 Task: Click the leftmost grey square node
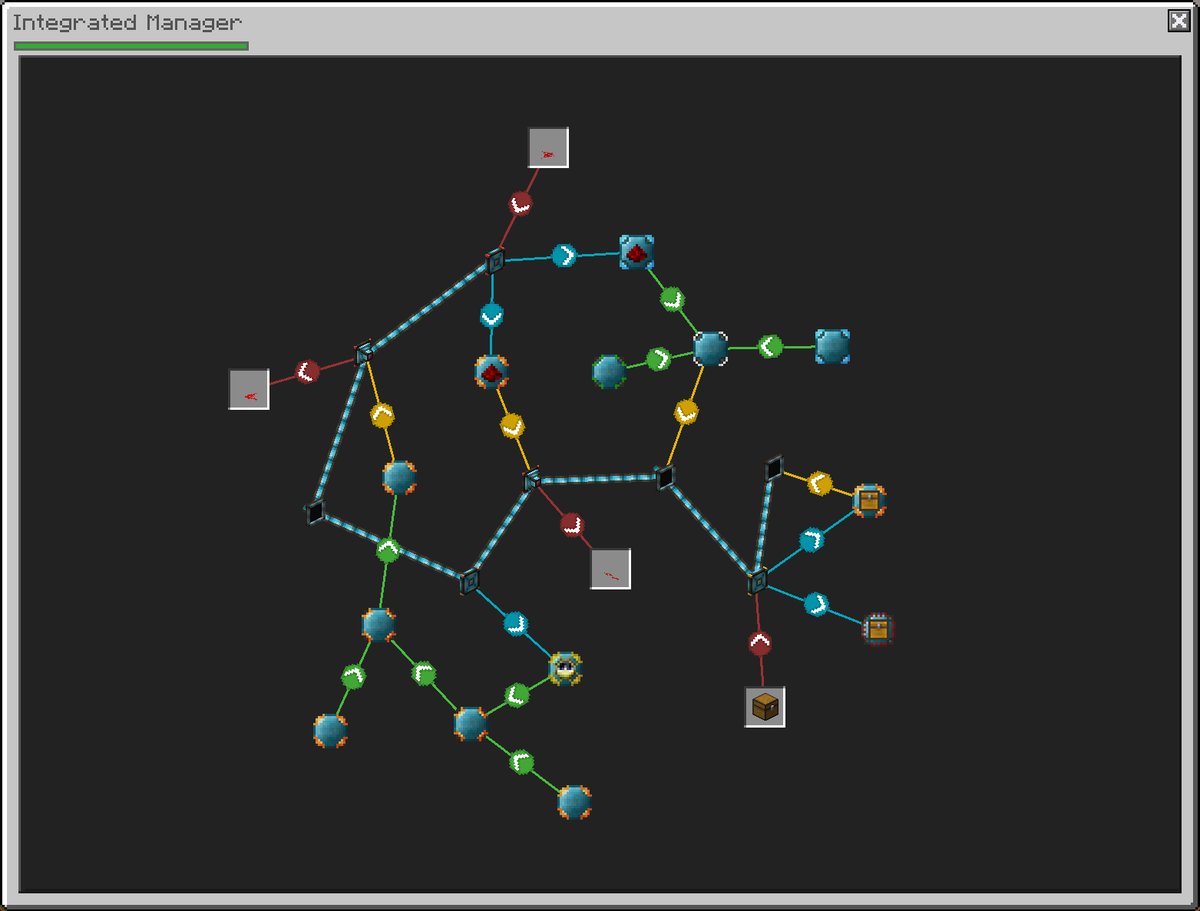249,389
